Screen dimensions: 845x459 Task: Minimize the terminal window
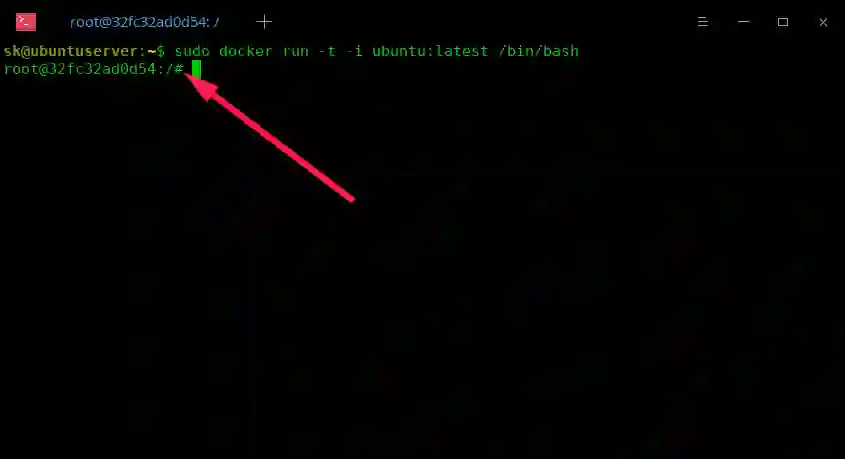(x=744, y=22)
